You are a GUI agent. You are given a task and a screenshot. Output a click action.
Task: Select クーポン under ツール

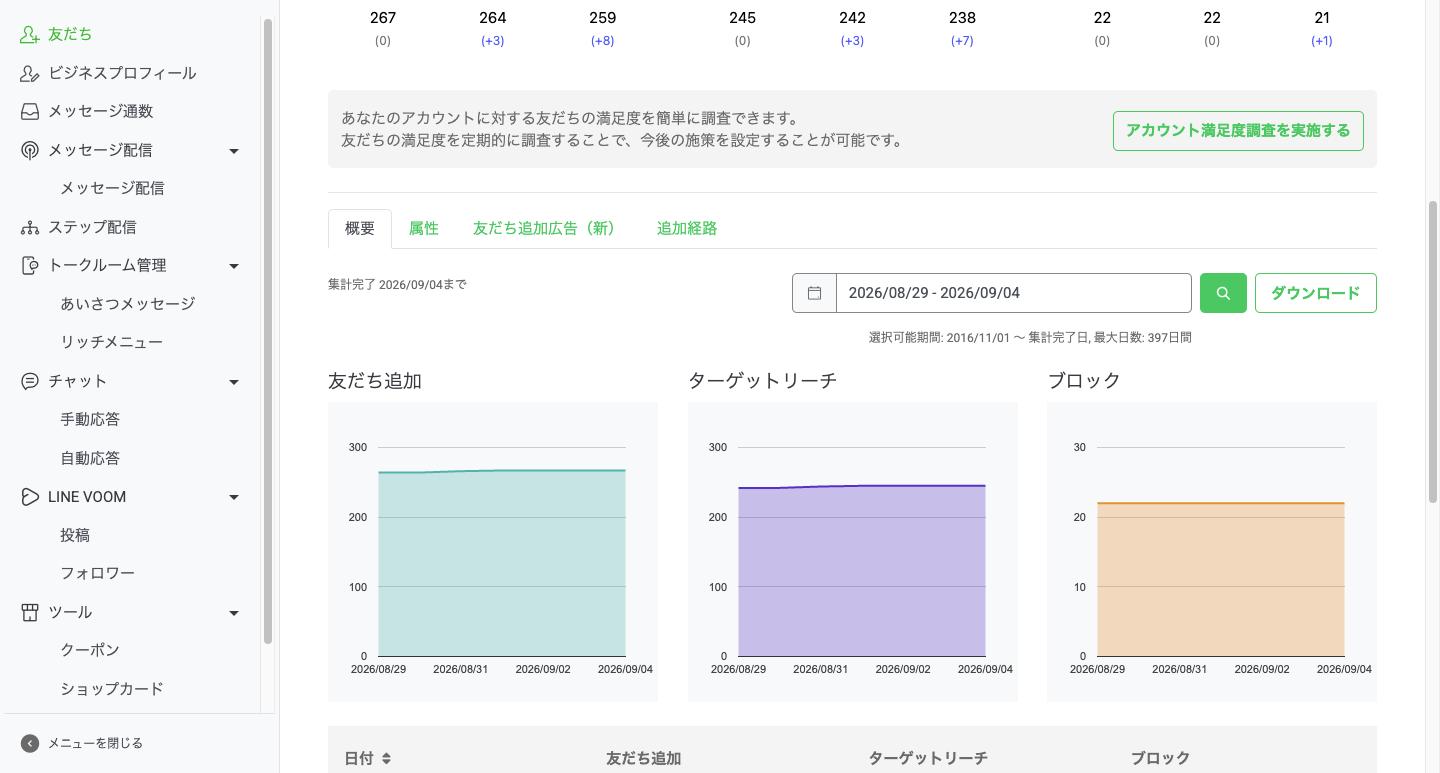tap(90, 650)
